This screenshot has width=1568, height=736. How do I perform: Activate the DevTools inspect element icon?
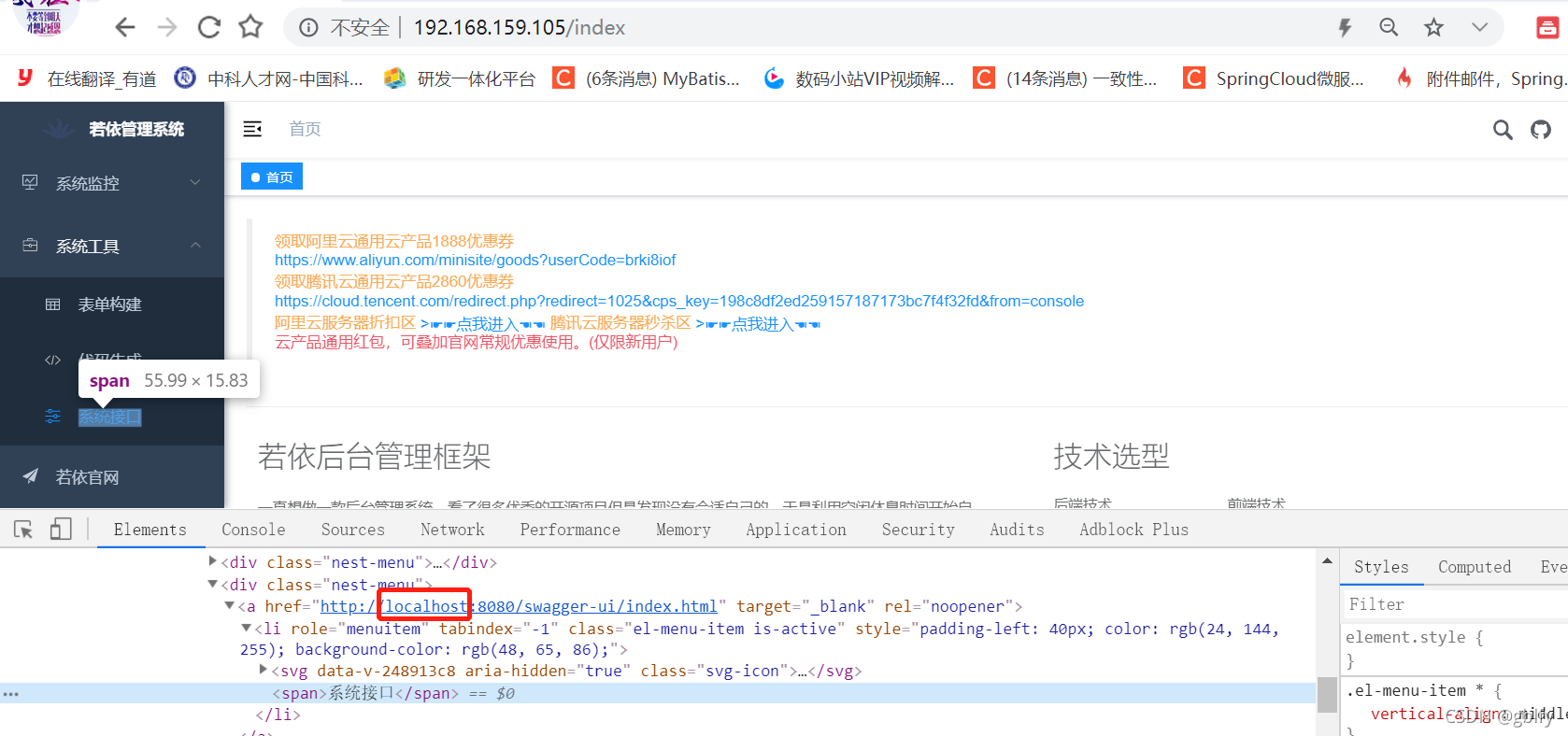[23, 530]
